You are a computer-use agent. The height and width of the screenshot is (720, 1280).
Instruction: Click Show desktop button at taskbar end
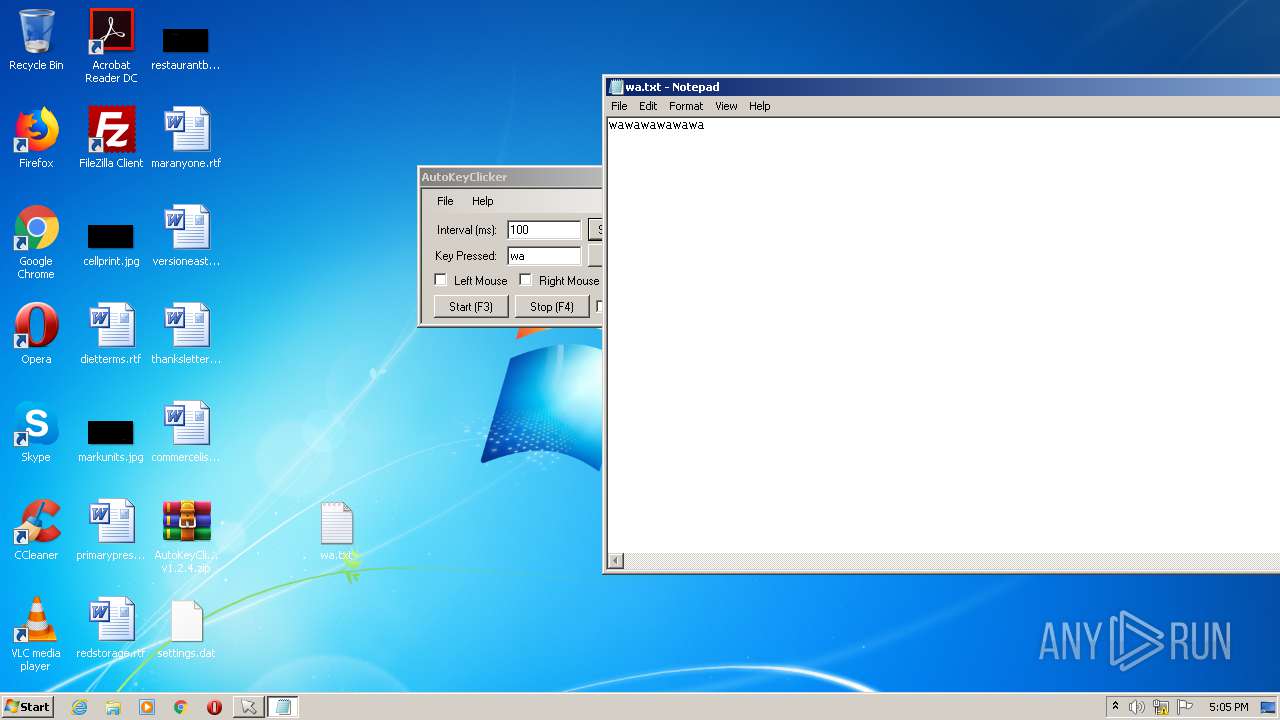point(1269,707)
